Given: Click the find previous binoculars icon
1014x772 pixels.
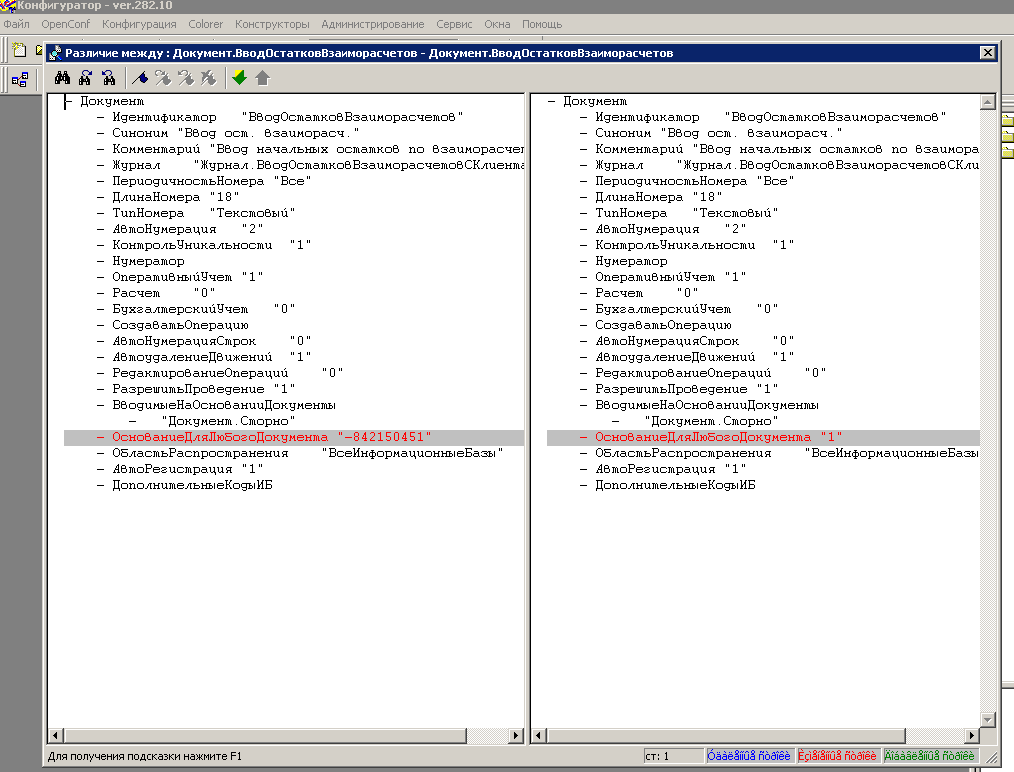Looking at the screenshot, I should coord(109,77).
